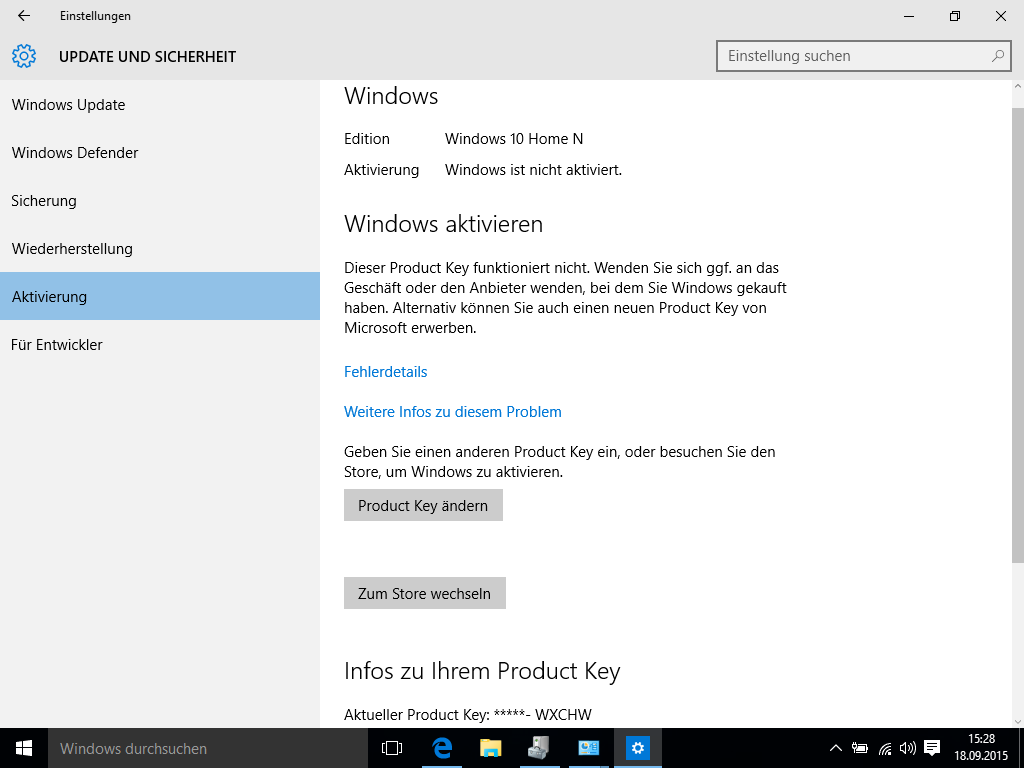Select Windows Defender in sidebar
Viewport: 1024px width, 768px height.
tap(160, 153)
